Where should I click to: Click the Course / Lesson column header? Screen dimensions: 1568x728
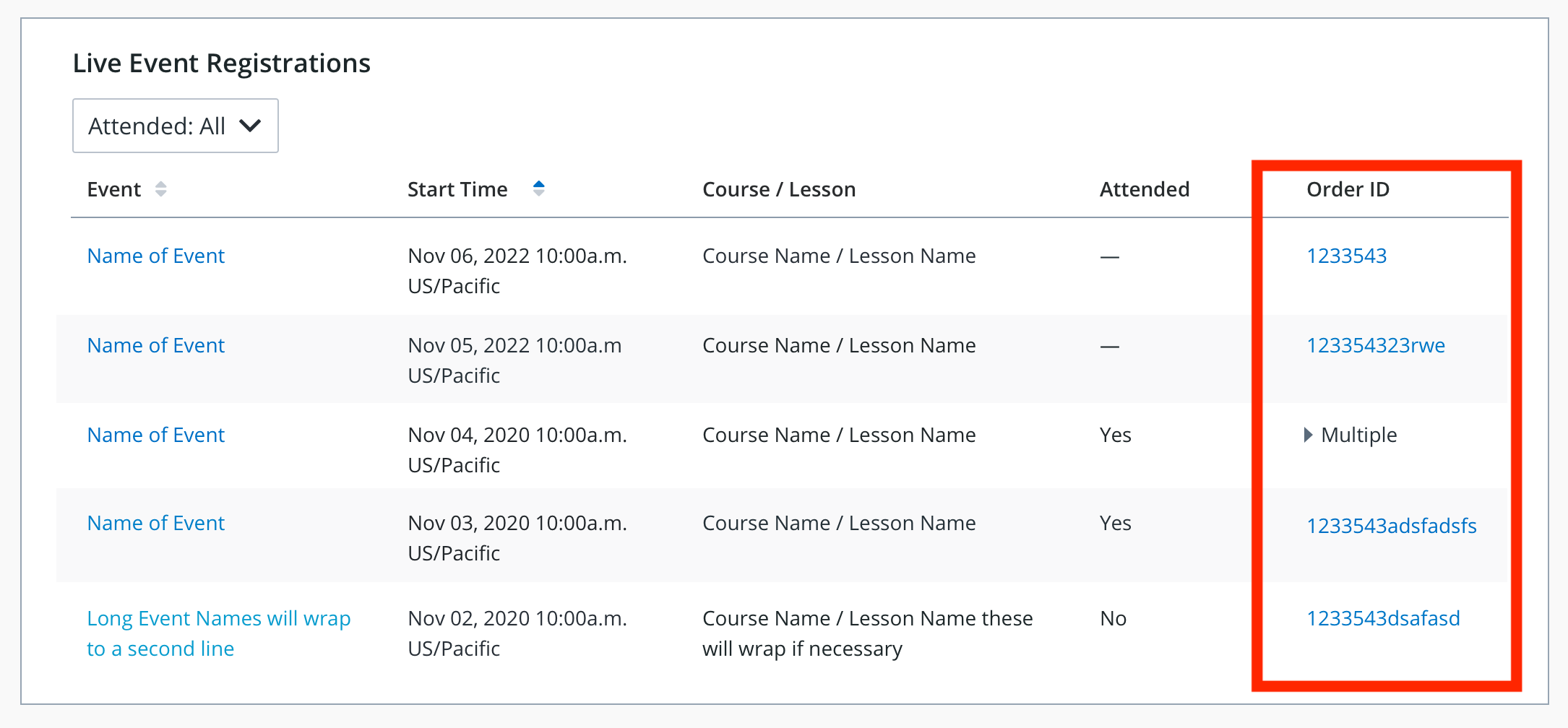tap(779, 189)
